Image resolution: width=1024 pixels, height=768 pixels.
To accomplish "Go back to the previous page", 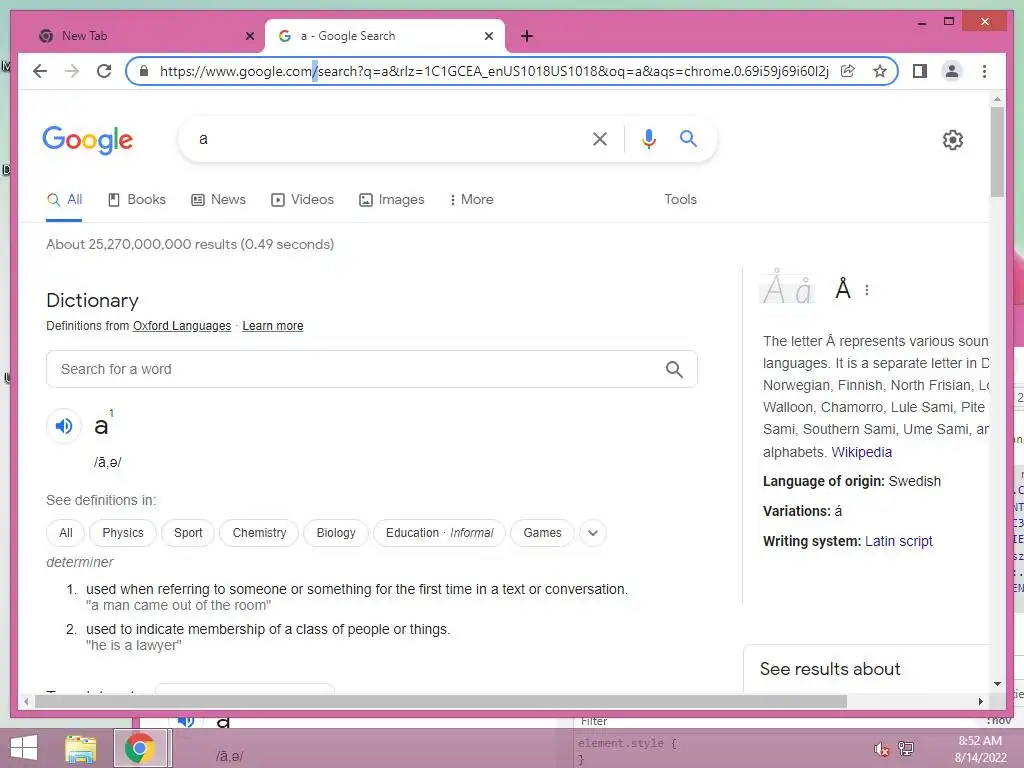I will coord(40,71).
